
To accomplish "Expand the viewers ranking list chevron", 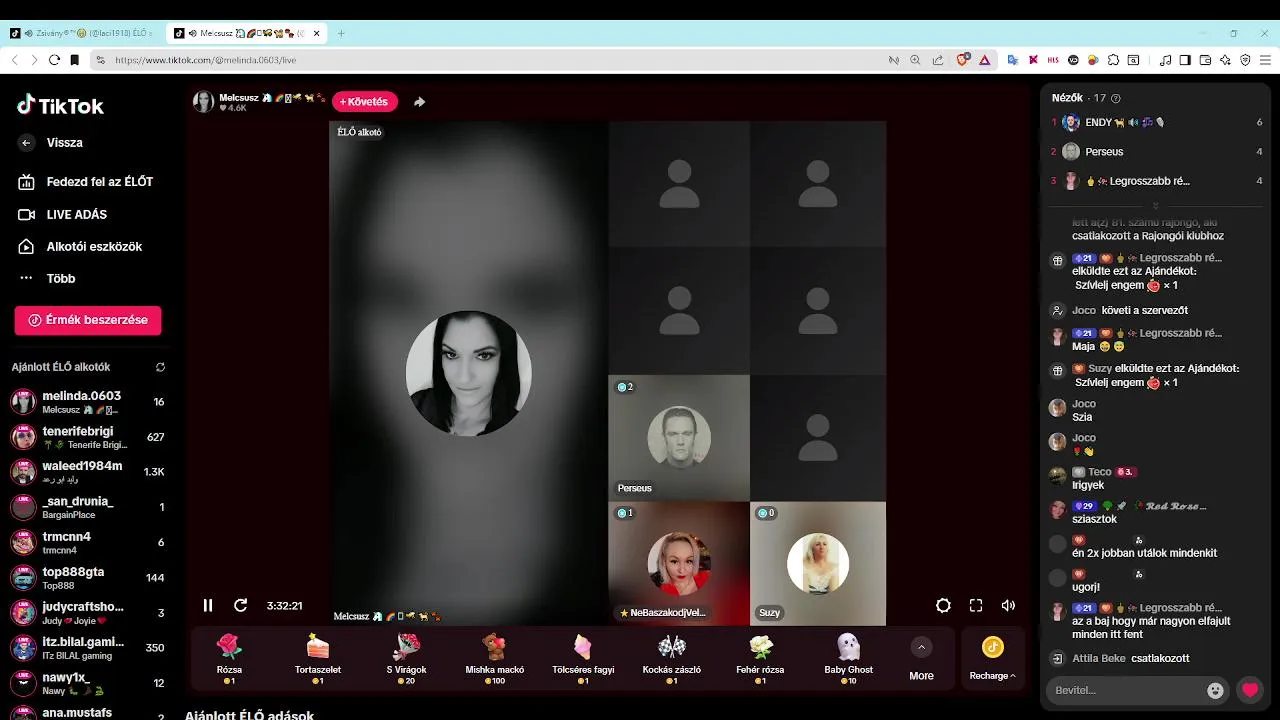I will [x=1156, y=206].
